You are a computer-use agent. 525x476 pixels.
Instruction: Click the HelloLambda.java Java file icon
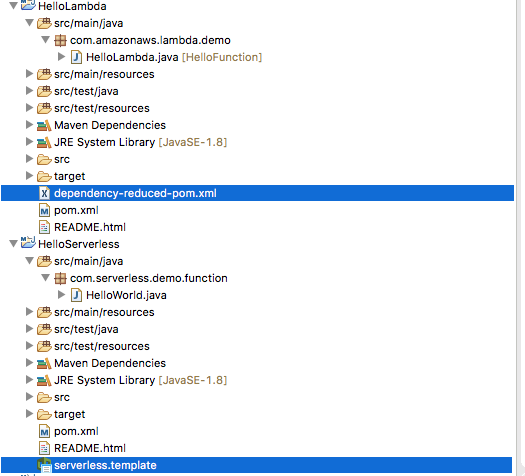(x=76, y=57)
